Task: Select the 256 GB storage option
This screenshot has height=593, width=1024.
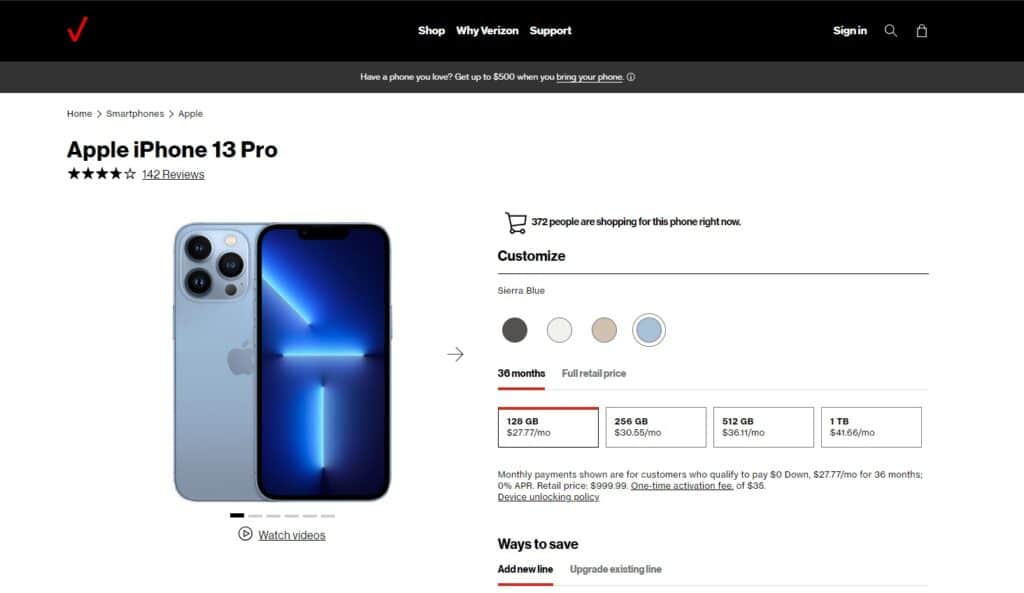Action: tap(656, 427)
